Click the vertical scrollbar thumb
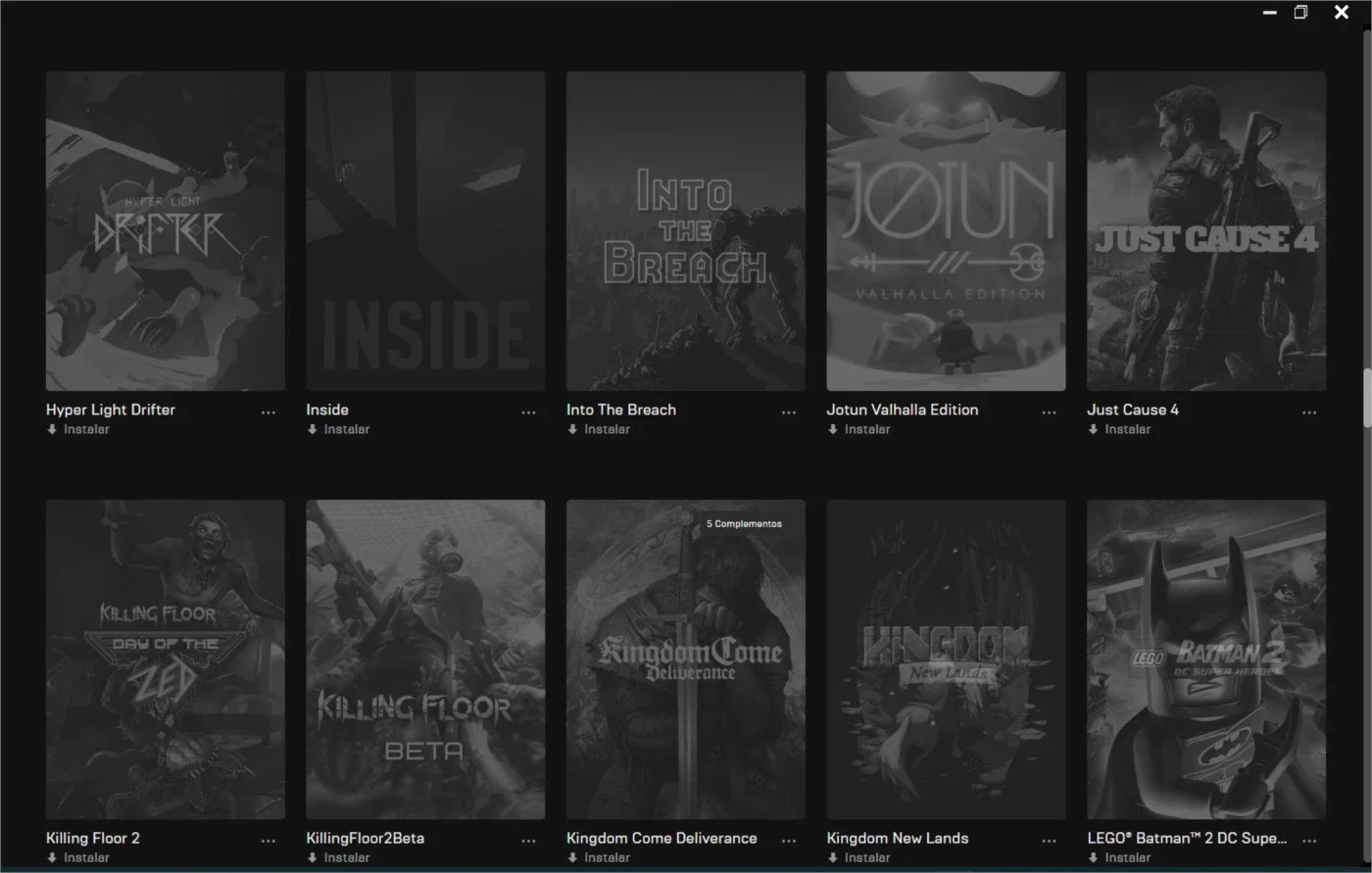 [x=1367, y=398]
